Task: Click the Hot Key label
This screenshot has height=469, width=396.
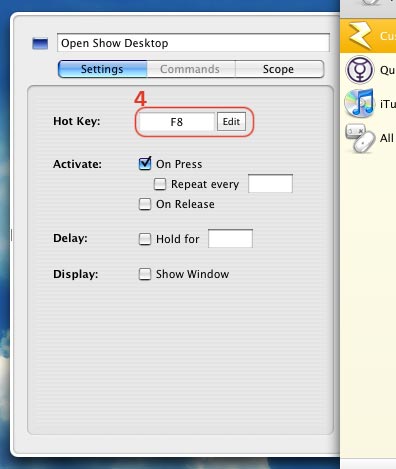Action: pos(77,121)
